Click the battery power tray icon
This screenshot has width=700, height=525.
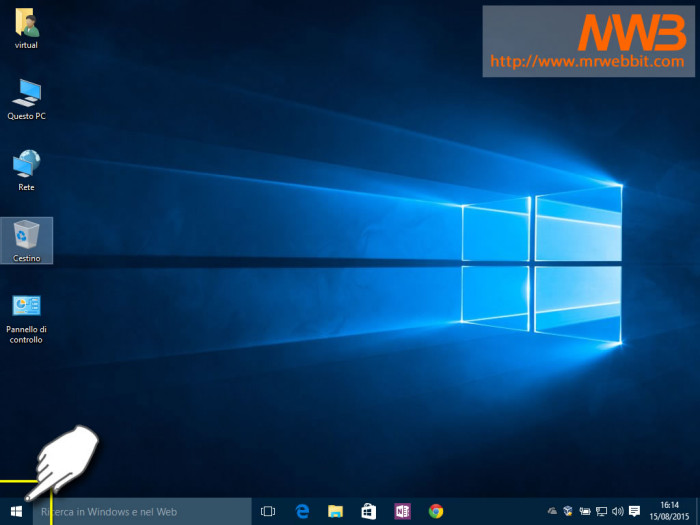click(585, 511)
